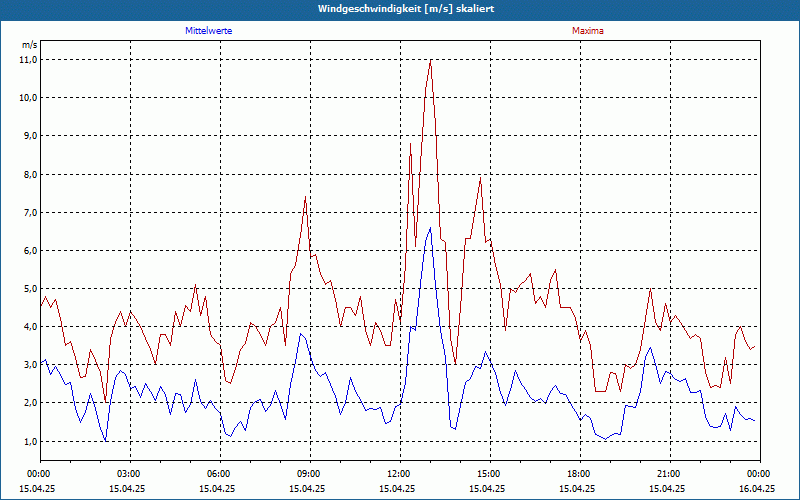The height and width of the screenshot is (500, 800).
Task: Click the '03:00' time label
Action: pyautogui.click(x=131, y=474)
